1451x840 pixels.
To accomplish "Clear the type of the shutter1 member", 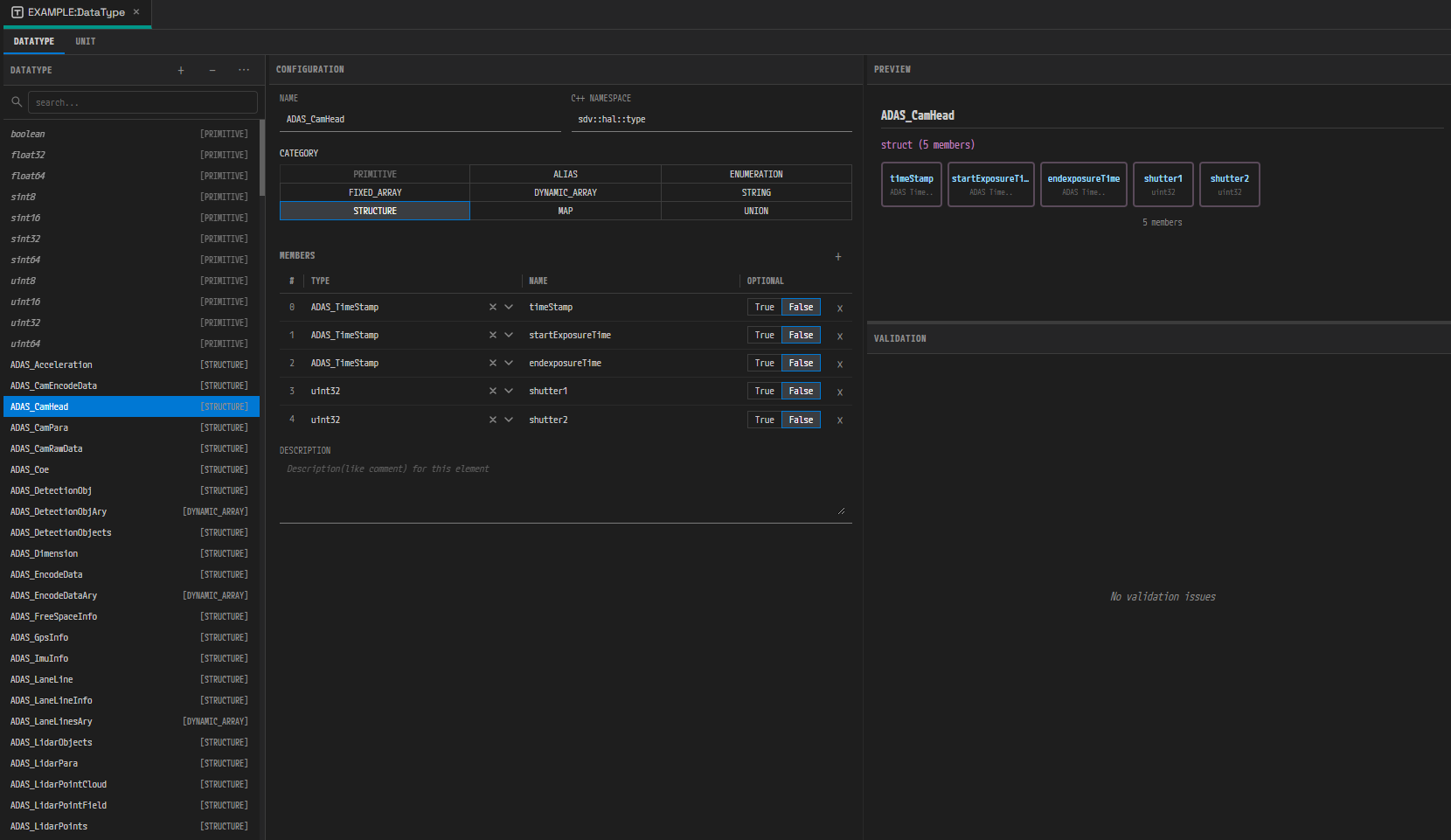I will tap(493, 391).
